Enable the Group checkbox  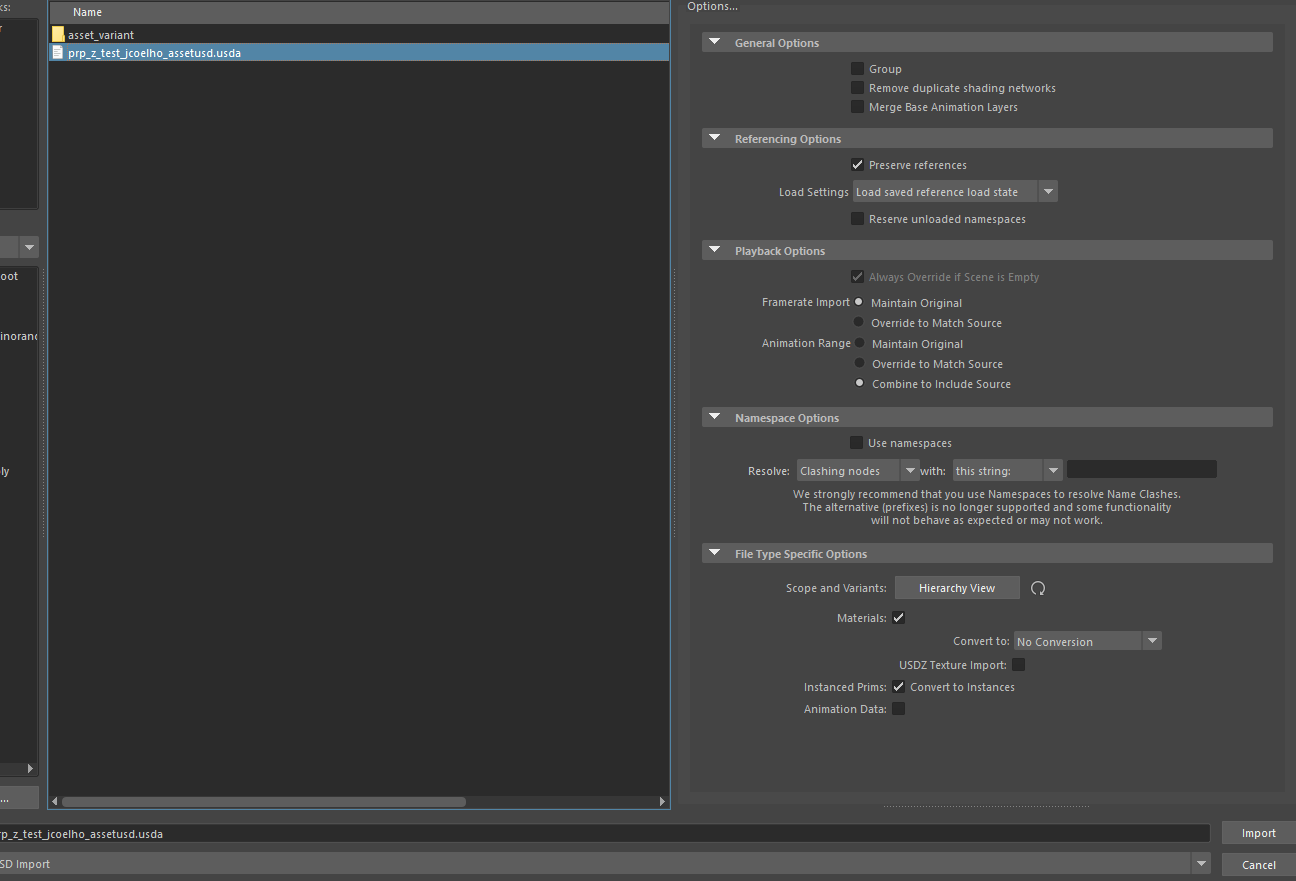[857, 68]
